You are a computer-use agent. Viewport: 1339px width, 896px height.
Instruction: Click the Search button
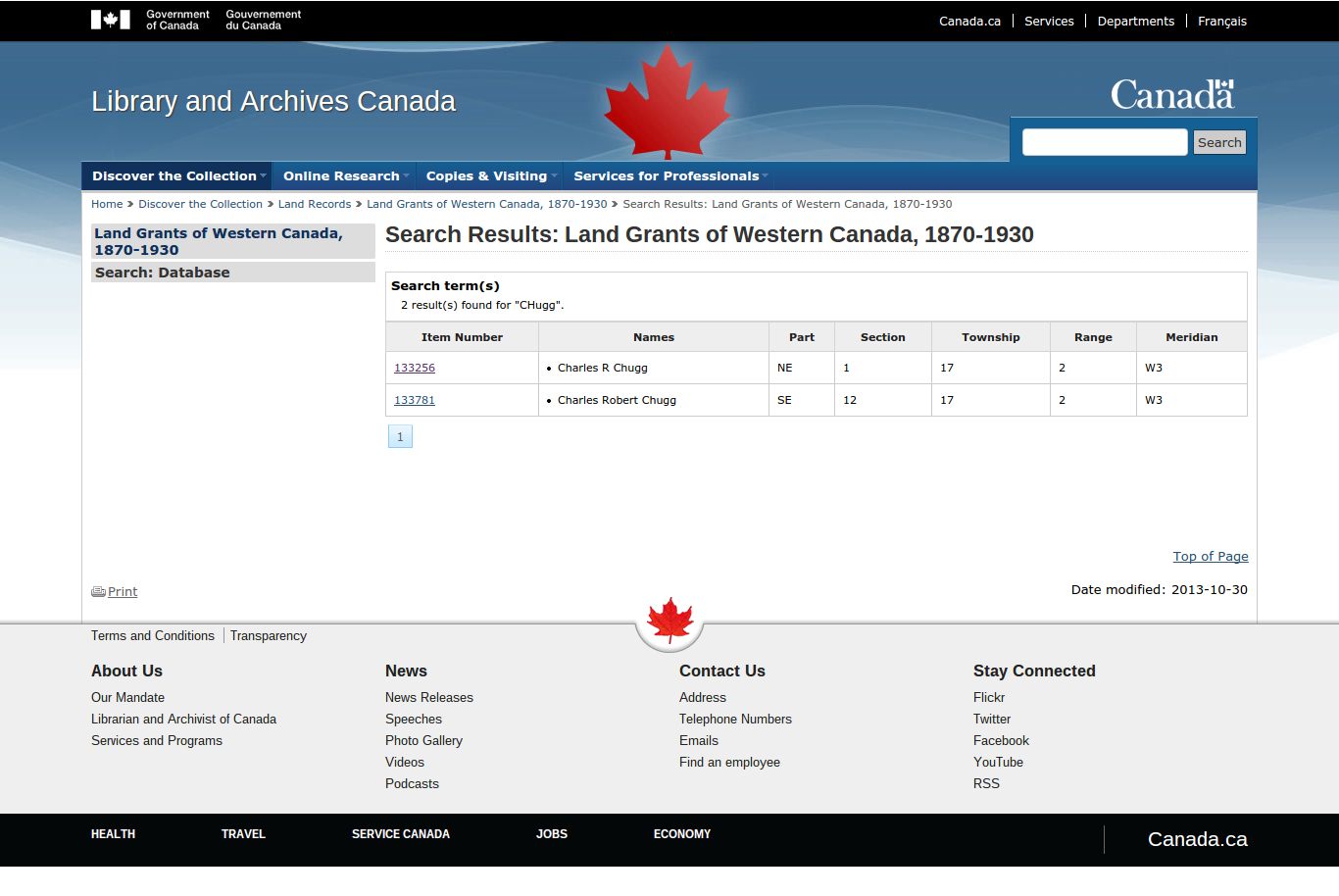[1219, 142]
